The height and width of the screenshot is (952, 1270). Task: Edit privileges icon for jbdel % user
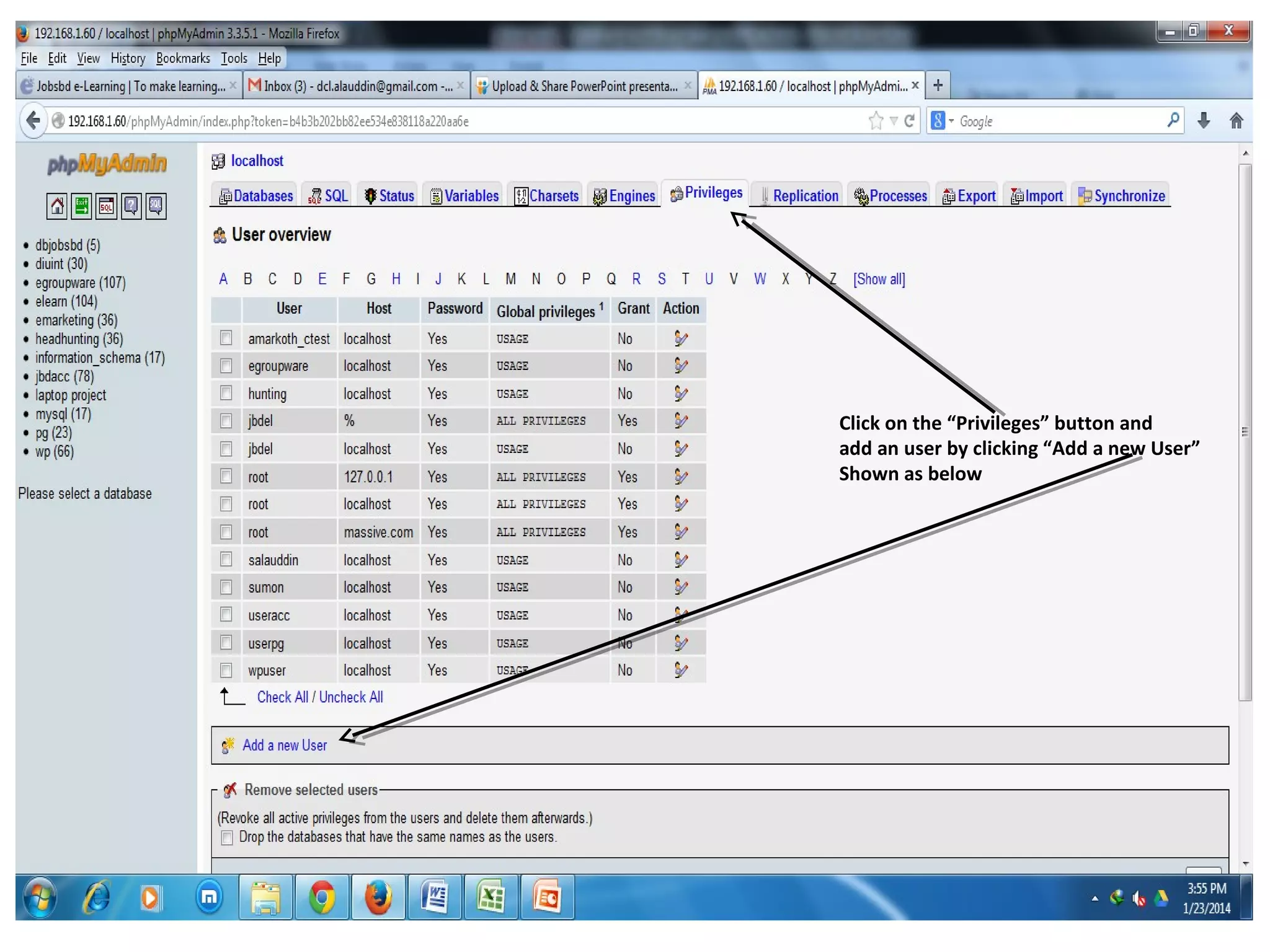coord(680,421)
